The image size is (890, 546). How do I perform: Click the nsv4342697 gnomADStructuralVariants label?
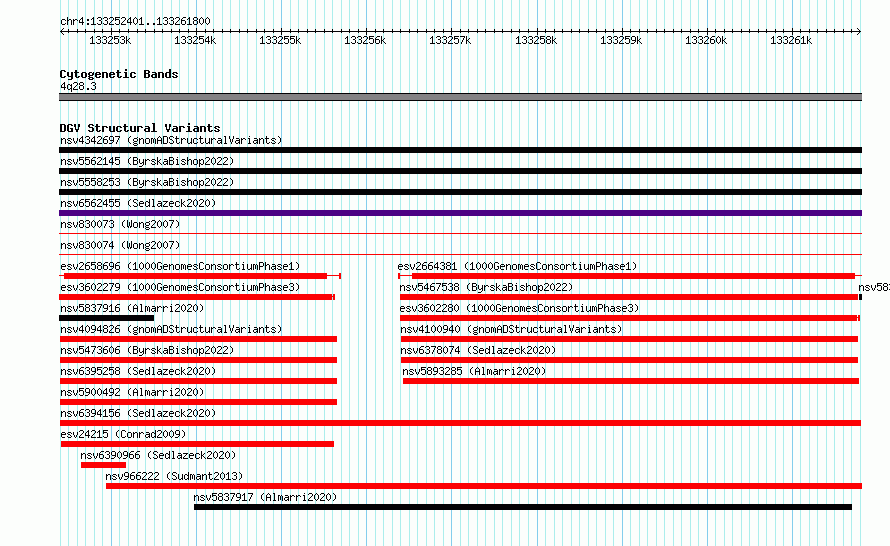tap(171, 140)
